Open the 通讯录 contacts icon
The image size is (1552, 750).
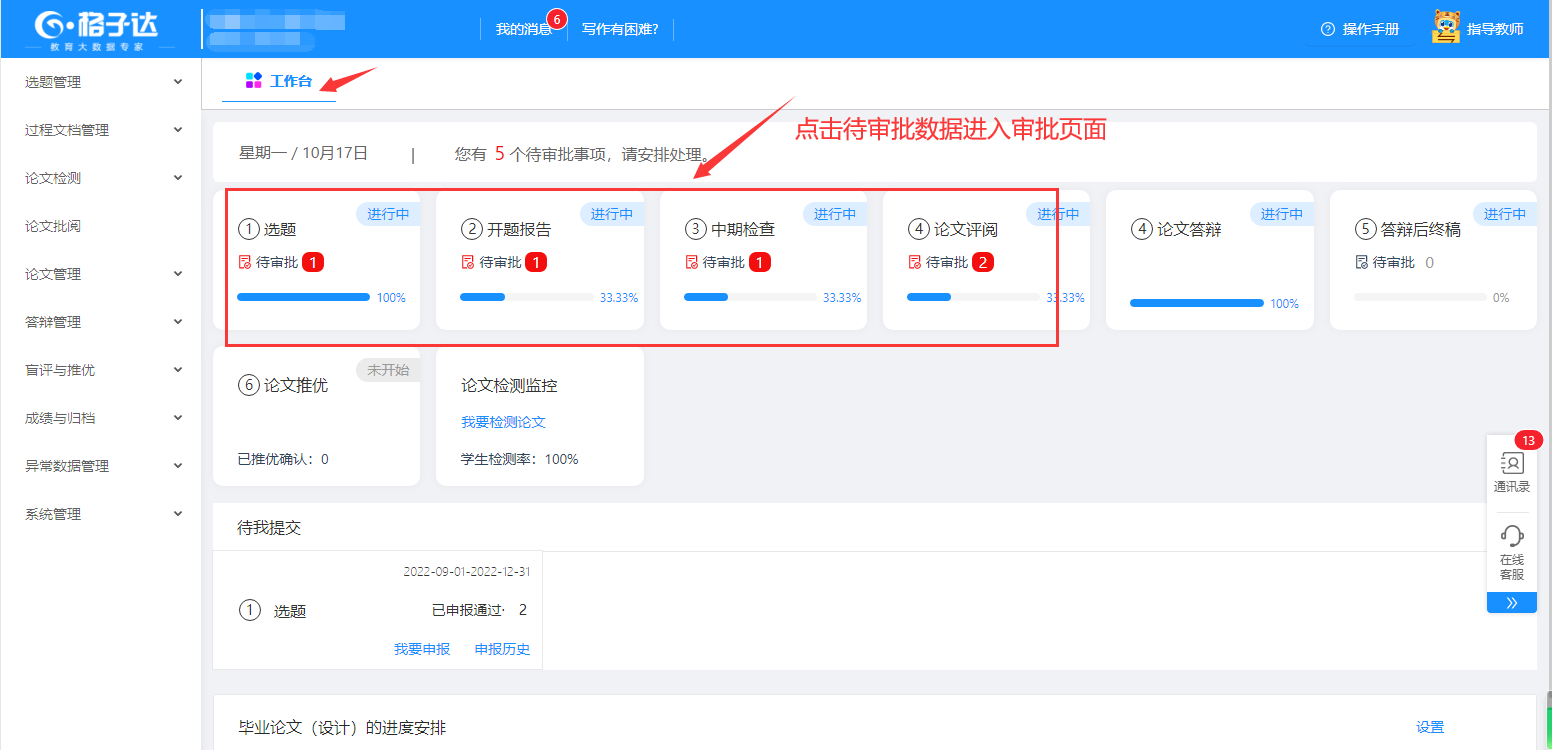pyautogui.click(x=1511, y=463)
